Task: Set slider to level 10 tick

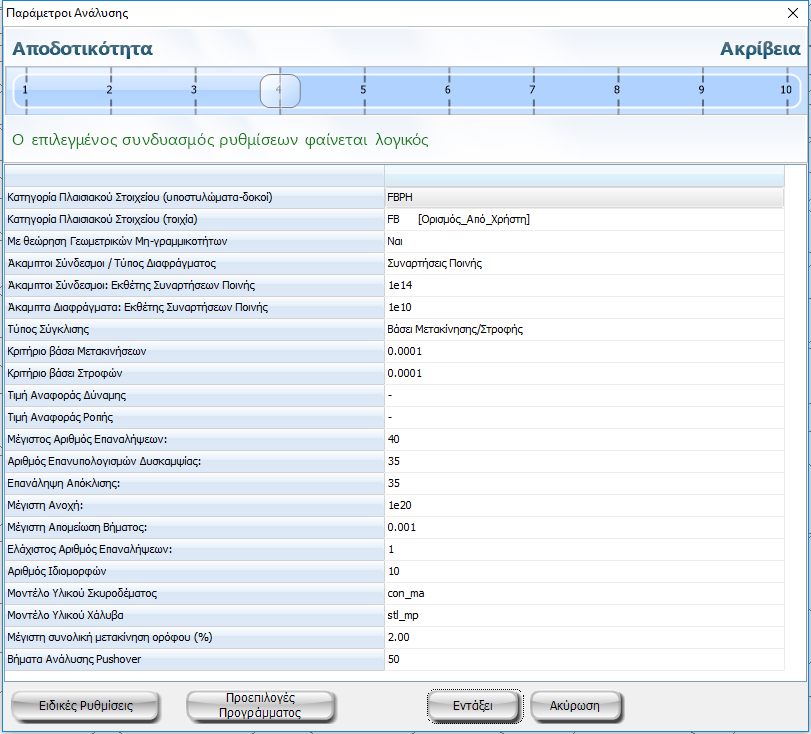Action: pos(786,90)
